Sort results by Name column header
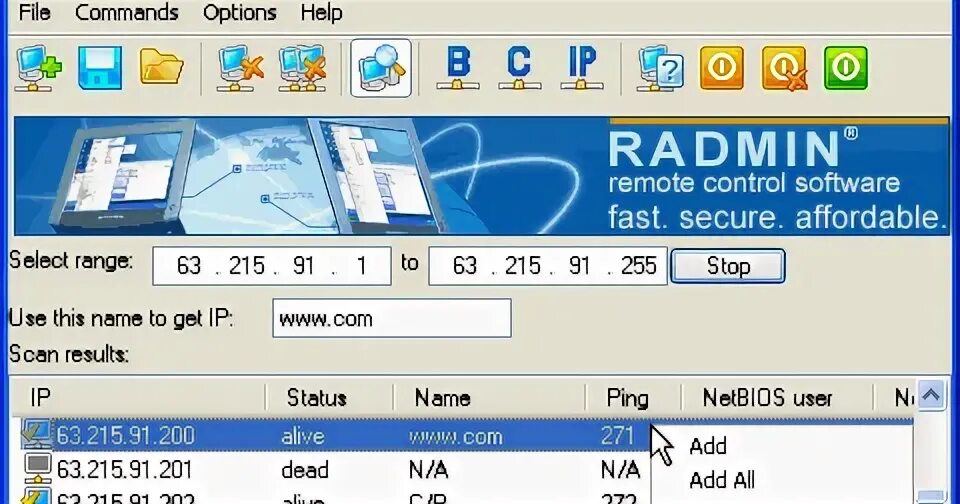The image size is (960, 504). [490, 398]
